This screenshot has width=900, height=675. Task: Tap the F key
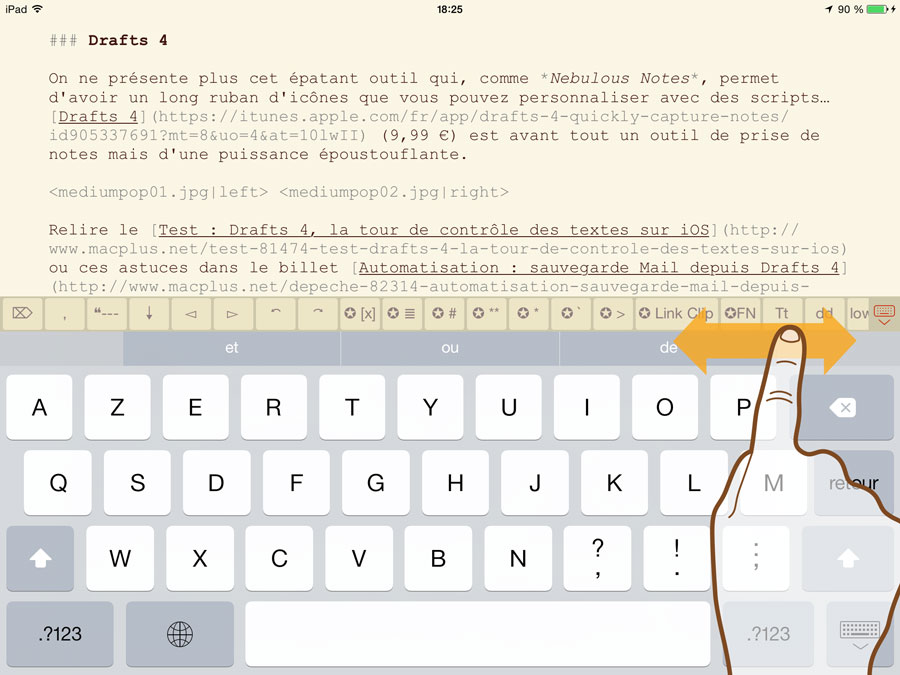296,483
